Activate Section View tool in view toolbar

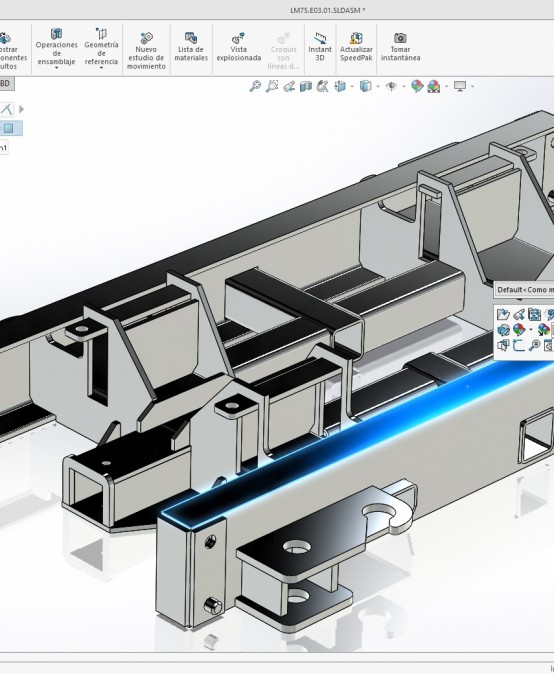(x=306, y=86)
